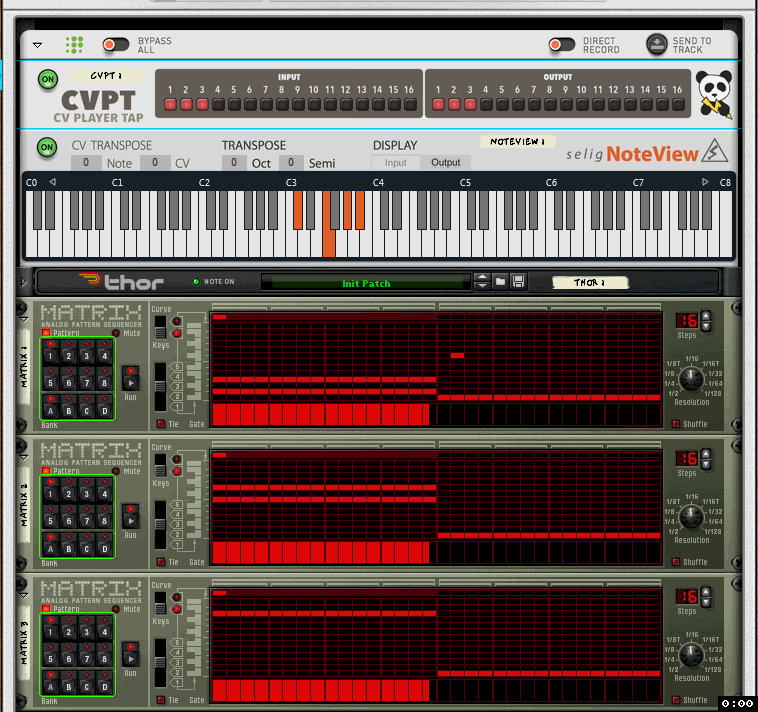Toggle the Bypass All switch

tap(116, 45)
